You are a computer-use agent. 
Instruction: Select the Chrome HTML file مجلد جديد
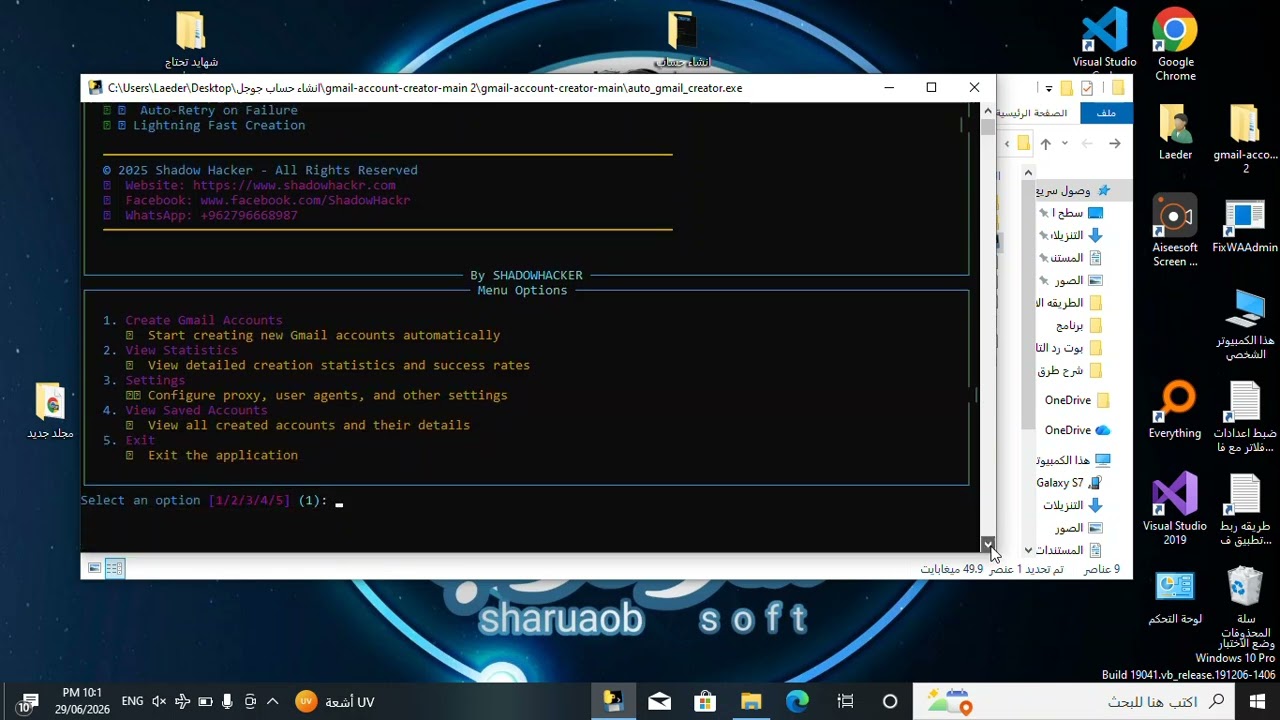tap(50, 411)
